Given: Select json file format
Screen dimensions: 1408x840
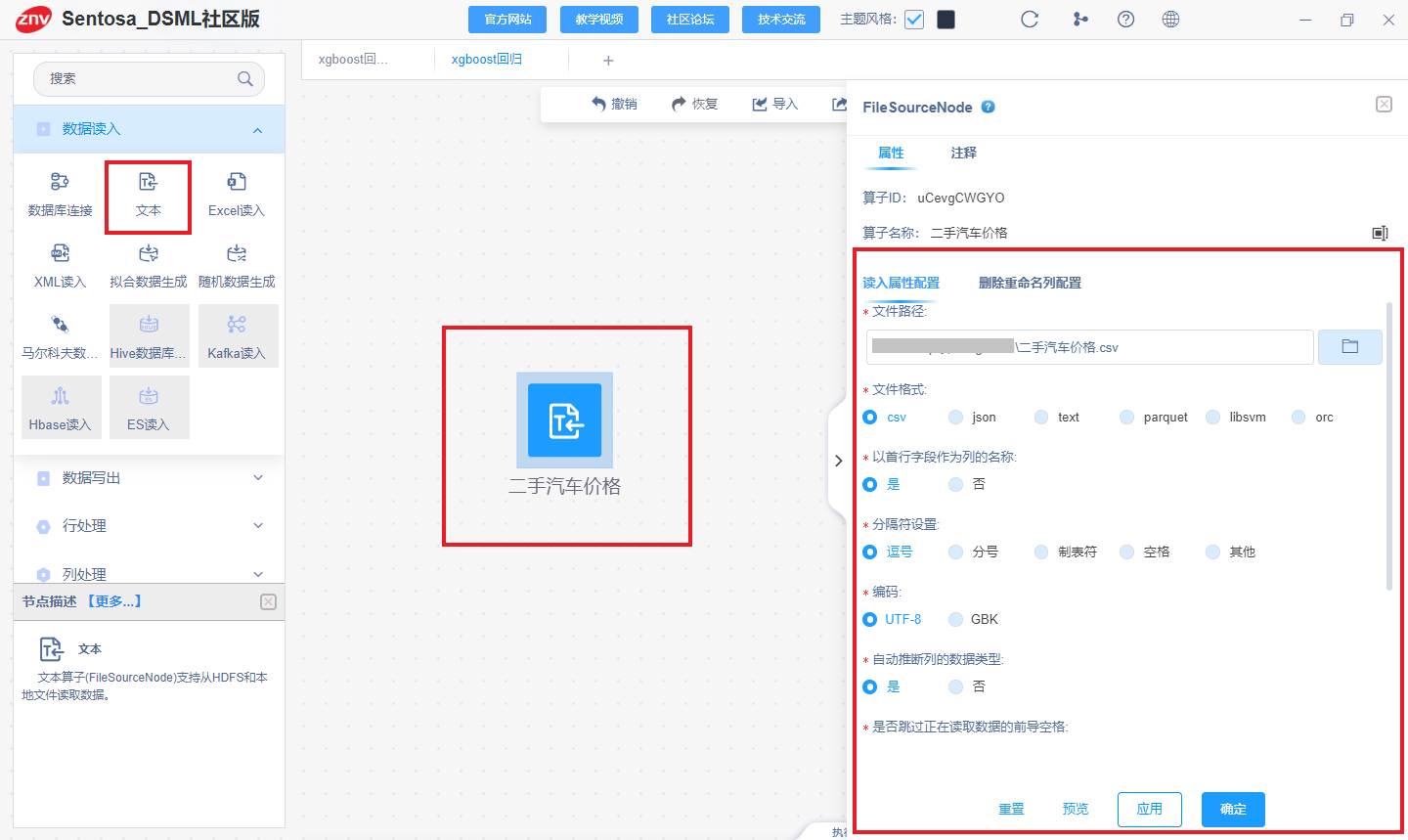Looking at the screenshot, I should [x=956, y=418].
